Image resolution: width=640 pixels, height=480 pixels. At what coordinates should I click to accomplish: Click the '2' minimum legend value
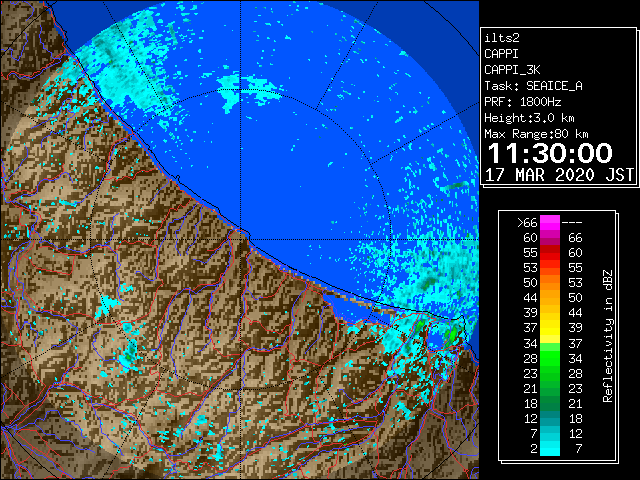[534, 449]
